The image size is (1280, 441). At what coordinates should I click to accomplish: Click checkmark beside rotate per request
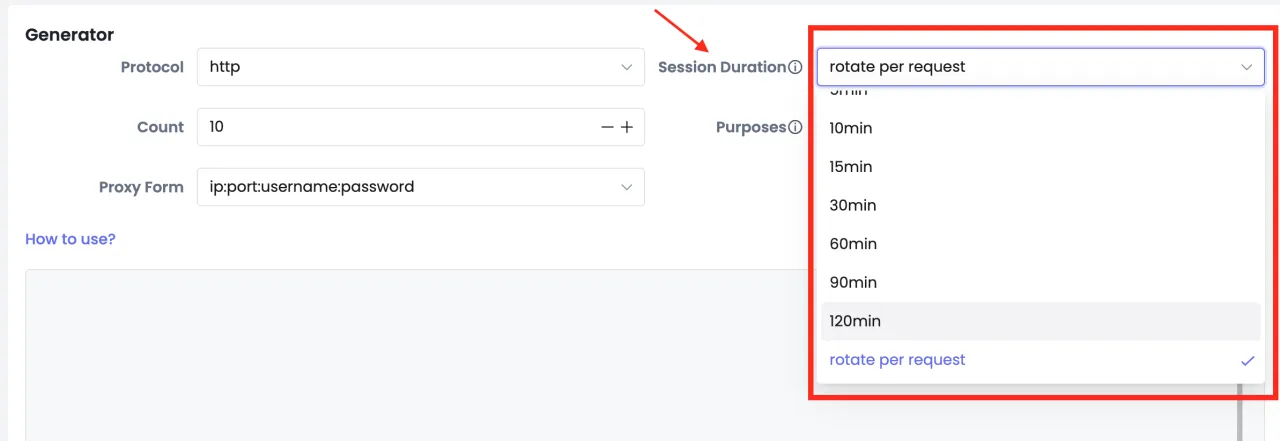coord(1247,360)
